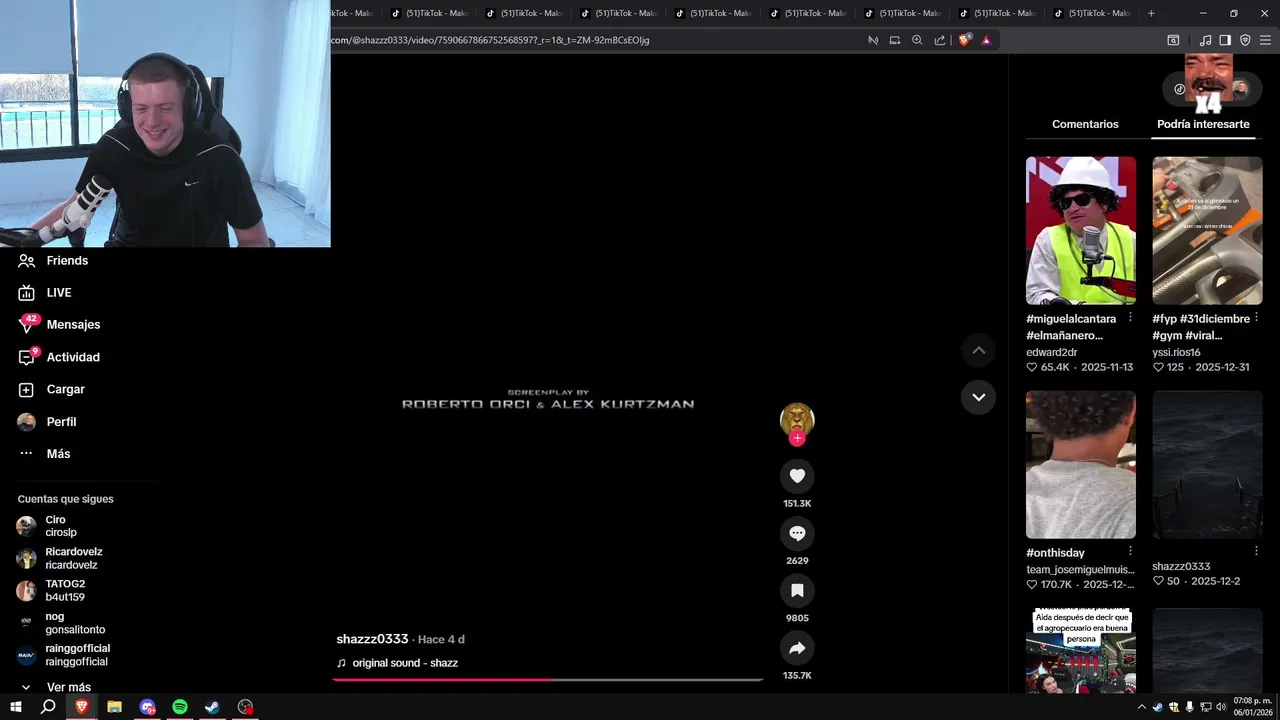Open the creator's lion avatar profile
The height and width of the screenshot is (720, 1280).
797,419
